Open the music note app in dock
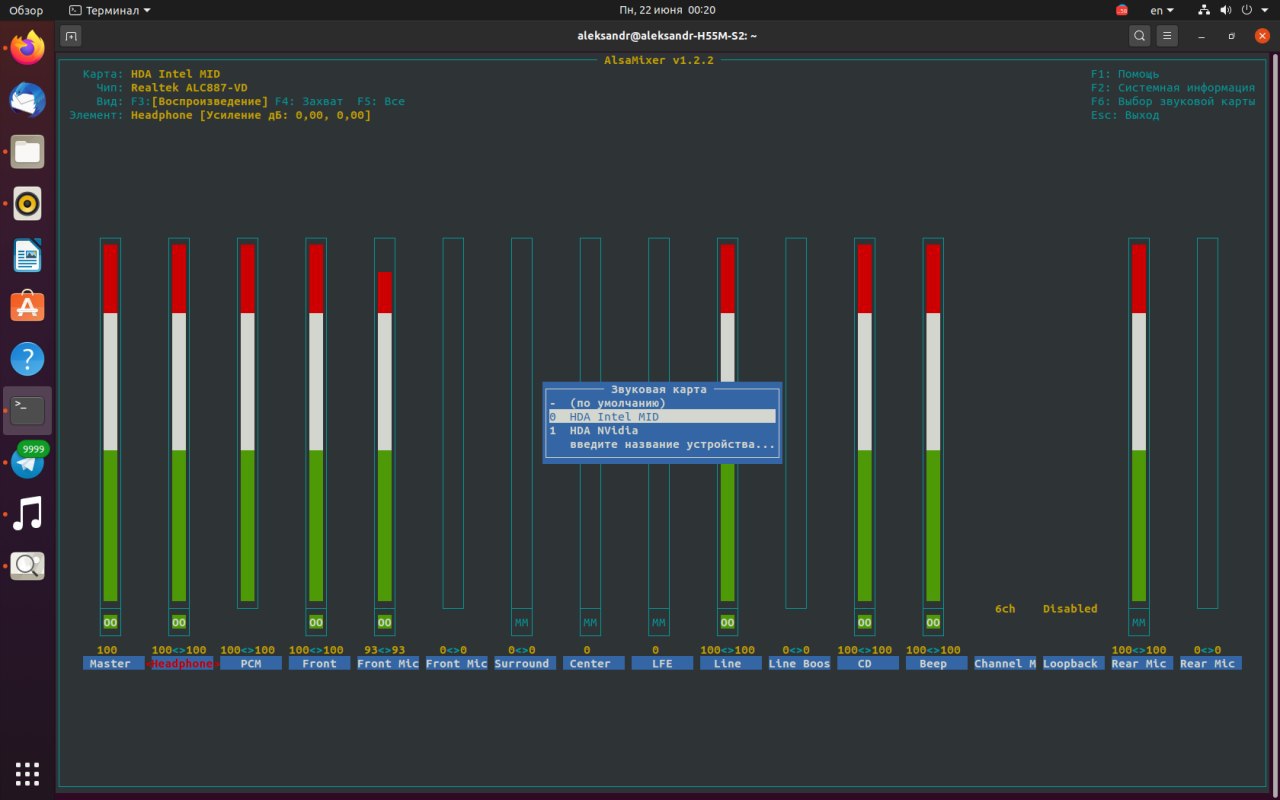The width and height of the screenshot is (1280, 800). [27, 514]
